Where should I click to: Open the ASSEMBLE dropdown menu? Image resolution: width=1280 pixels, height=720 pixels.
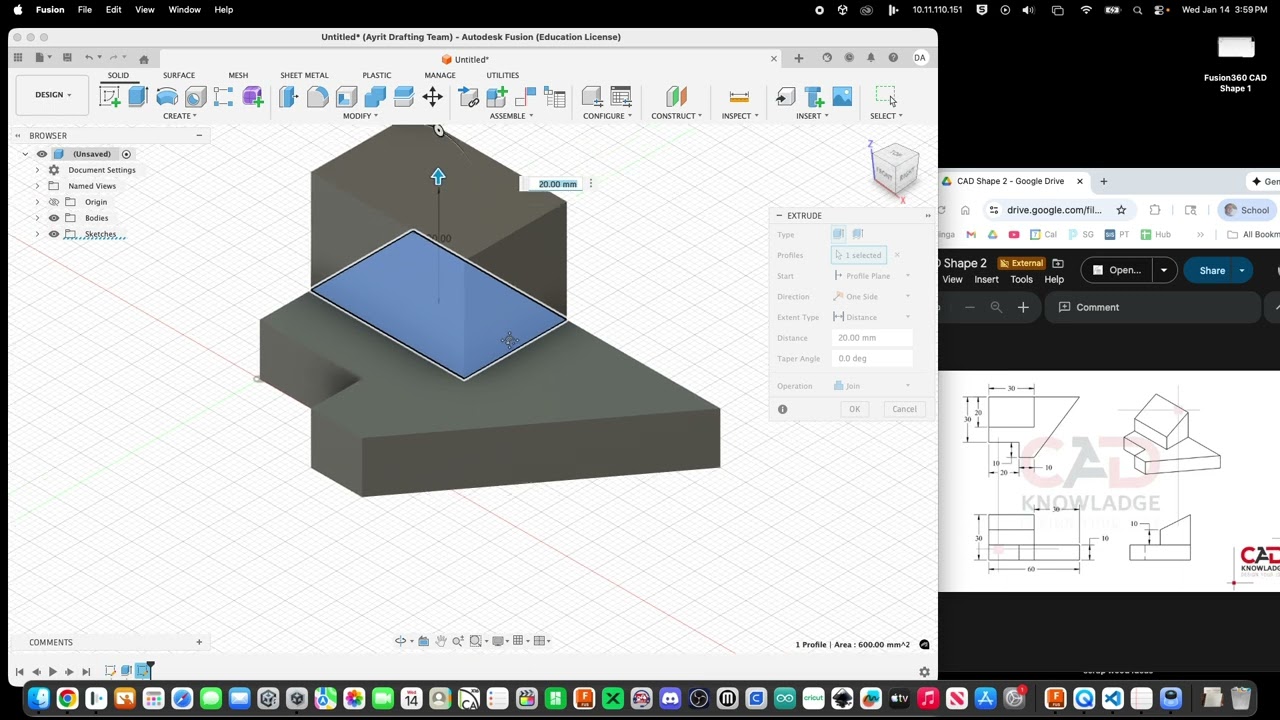[511, 116]
